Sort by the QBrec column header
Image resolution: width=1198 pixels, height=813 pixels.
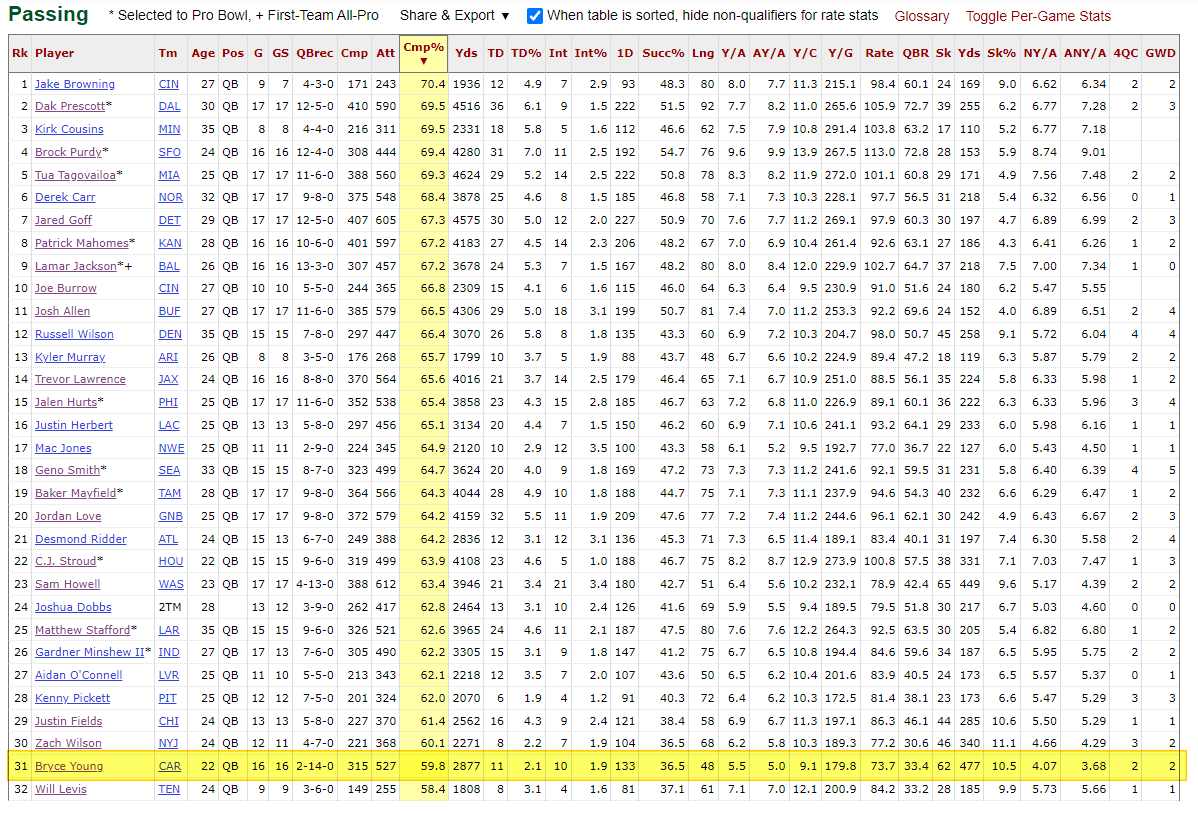coord(315,53)
